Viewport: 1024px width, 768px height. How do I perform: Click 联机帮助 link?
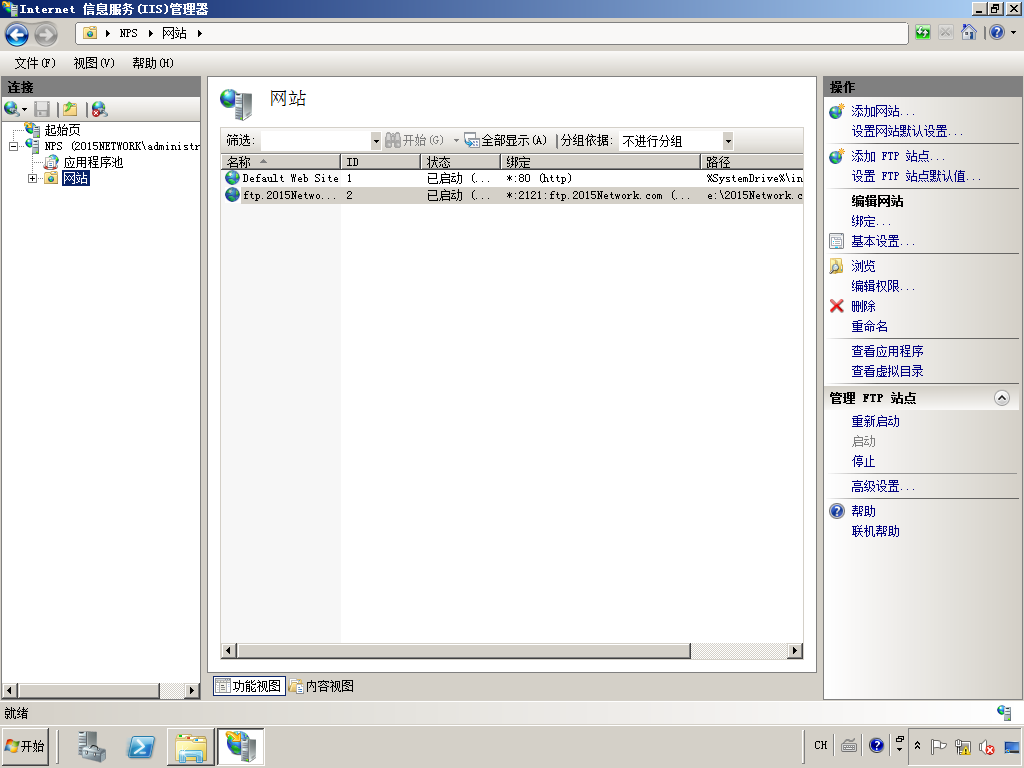click(875, 531)
